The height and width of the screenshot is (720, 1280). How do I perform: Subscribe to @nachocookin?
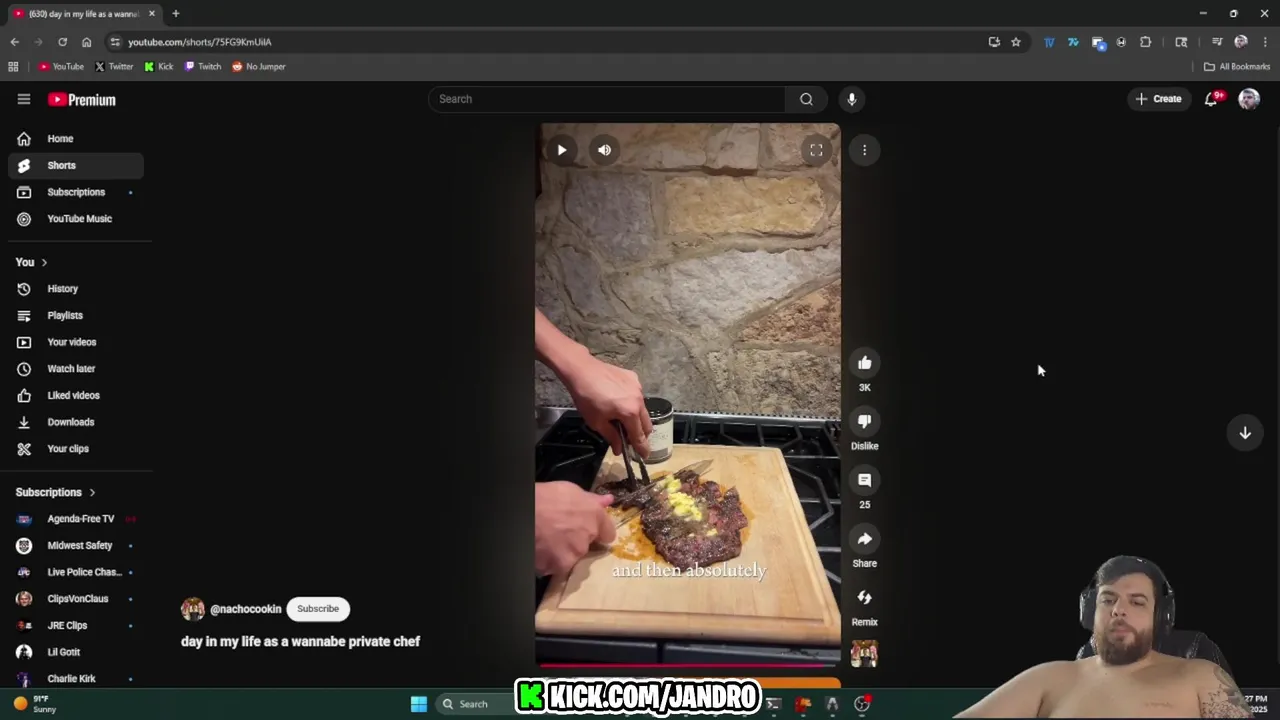(x=318, y=609)
